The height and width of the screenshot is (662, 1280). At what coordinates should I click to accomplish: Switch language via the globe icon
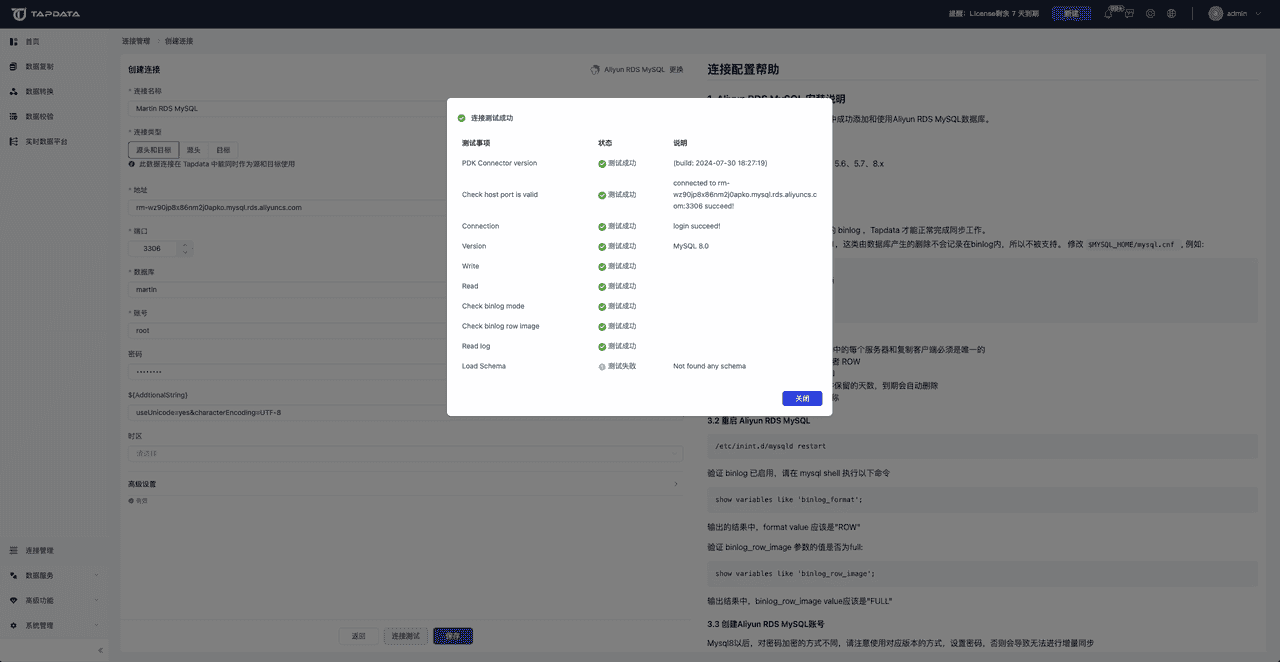tap(1172, 13)
